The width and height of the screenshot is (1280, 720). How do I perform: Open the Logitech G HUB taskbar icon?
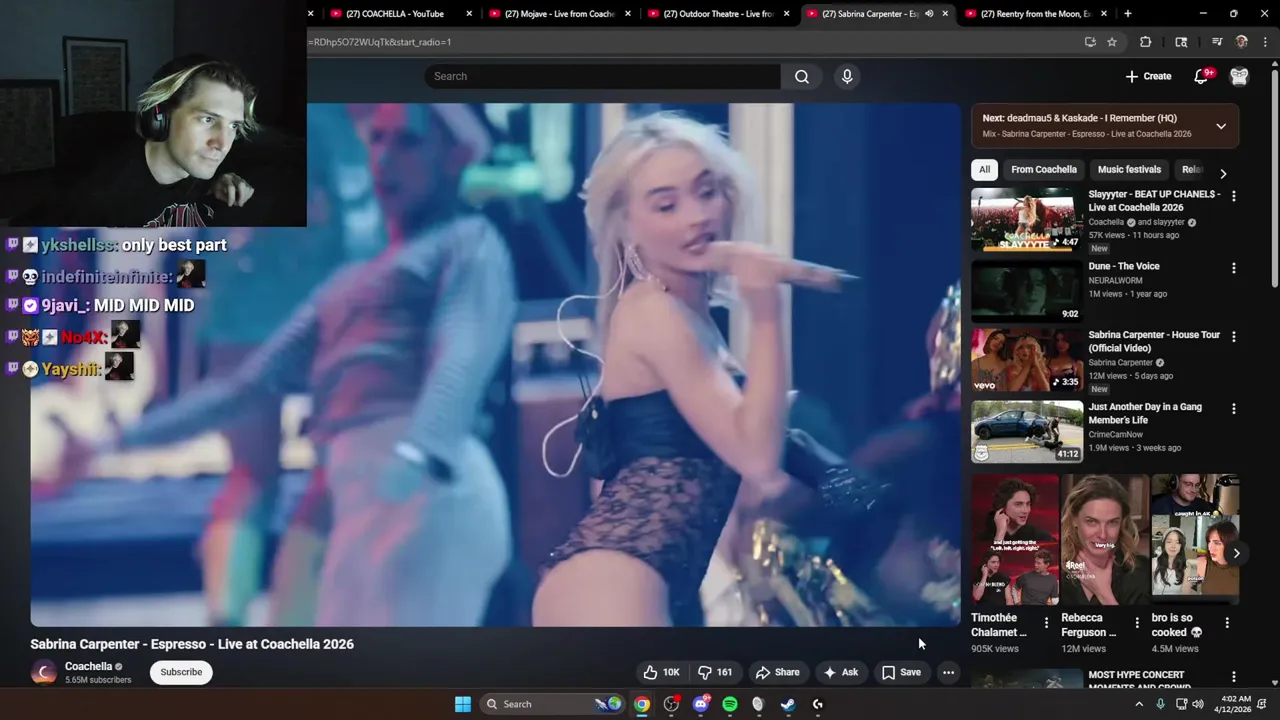817,704
